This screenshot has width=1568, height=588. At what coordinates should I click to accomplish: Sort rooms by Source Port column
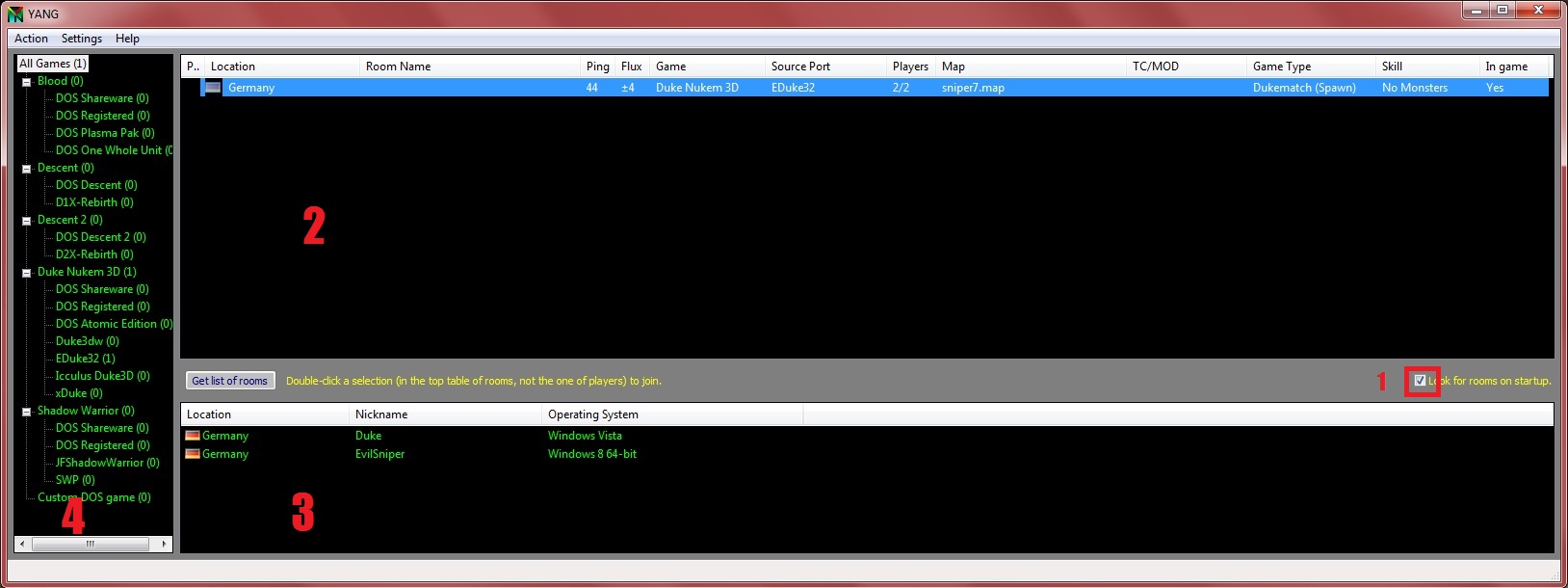tap(825, 67)
